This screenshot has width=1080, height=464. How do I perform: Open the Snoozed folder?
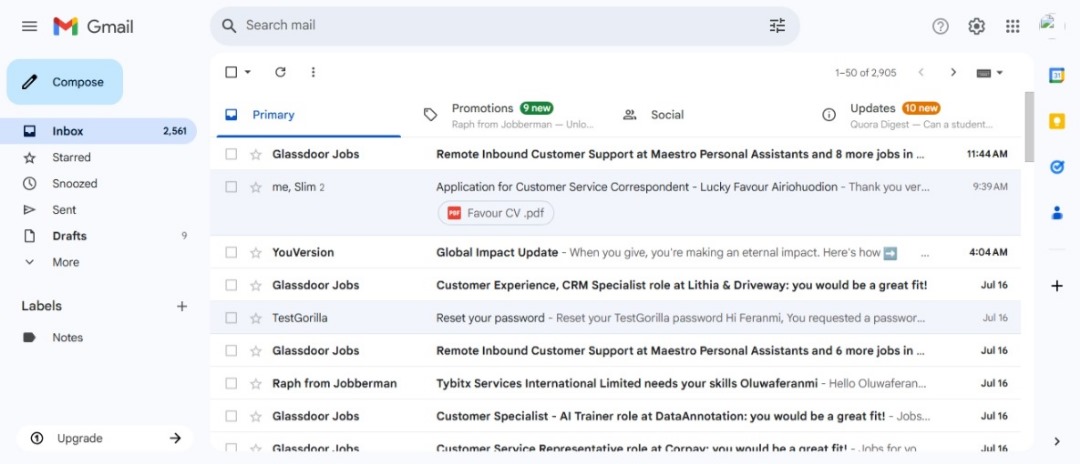(98, 184)
